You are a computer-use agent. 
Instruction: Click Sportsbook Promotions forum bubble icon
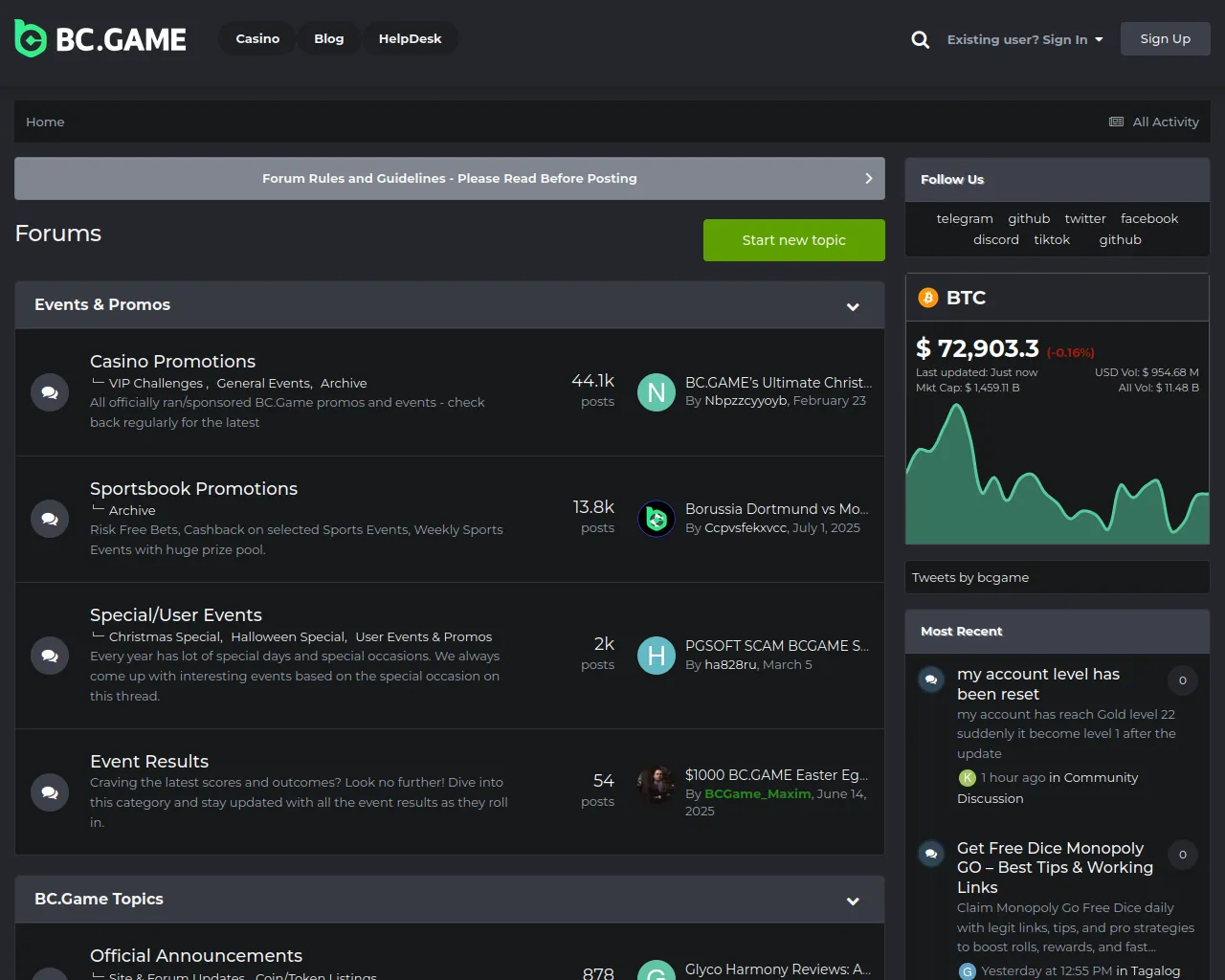point(50,519)
